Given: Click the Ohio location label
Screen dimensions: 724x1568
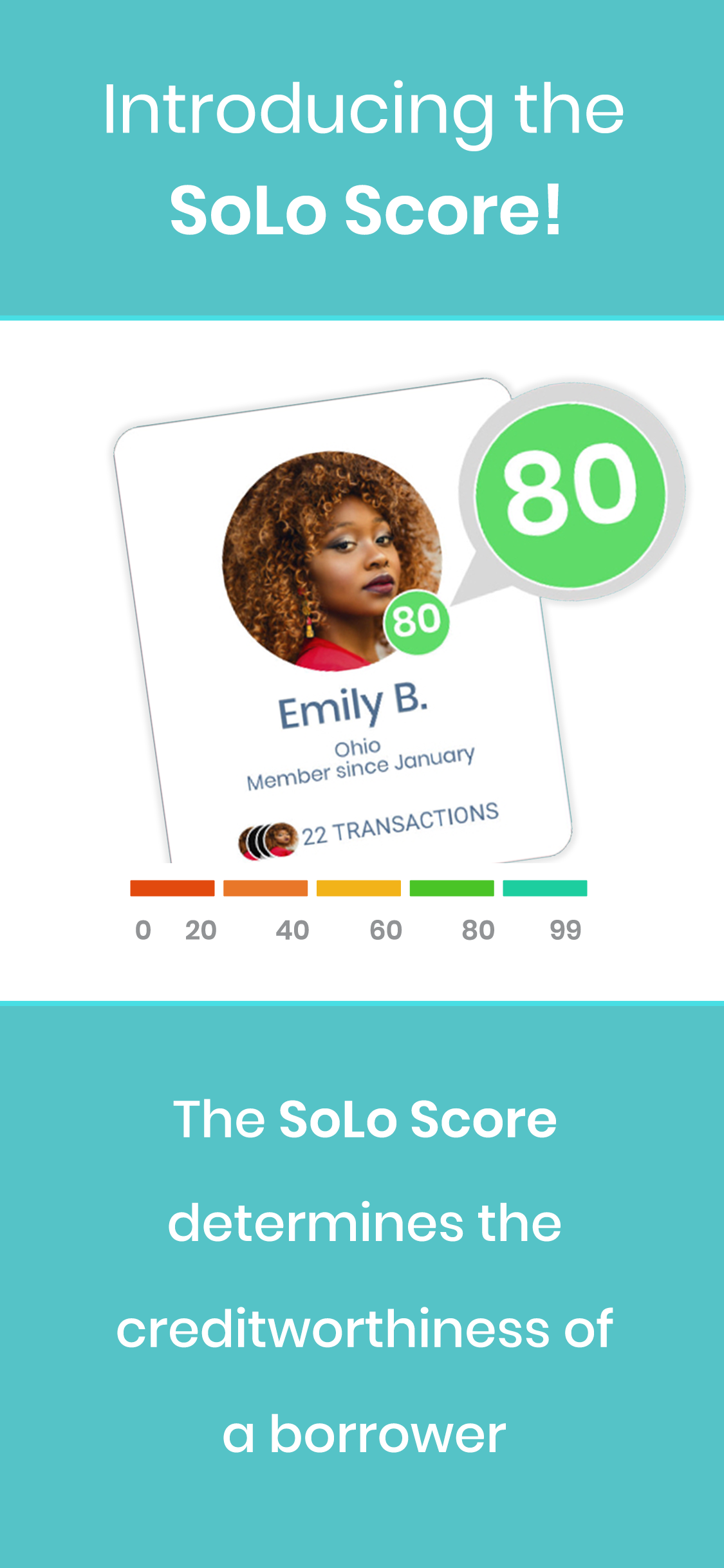Looking at the screenshot, I should pos(358,748).
